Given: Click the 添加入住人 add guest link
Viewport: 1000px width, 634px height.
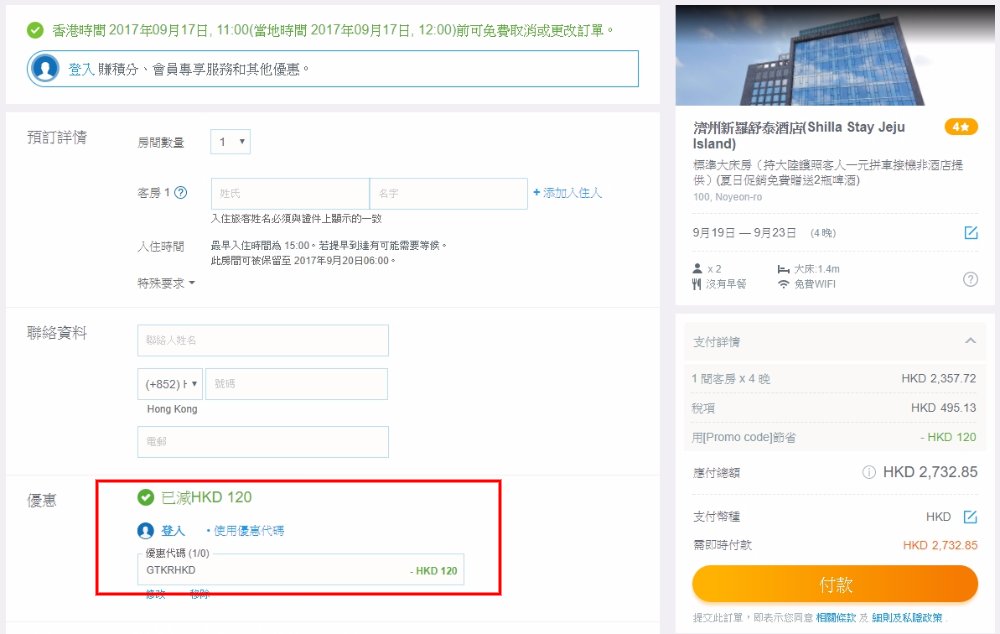Looking at the screenshot, I should 567,193.
